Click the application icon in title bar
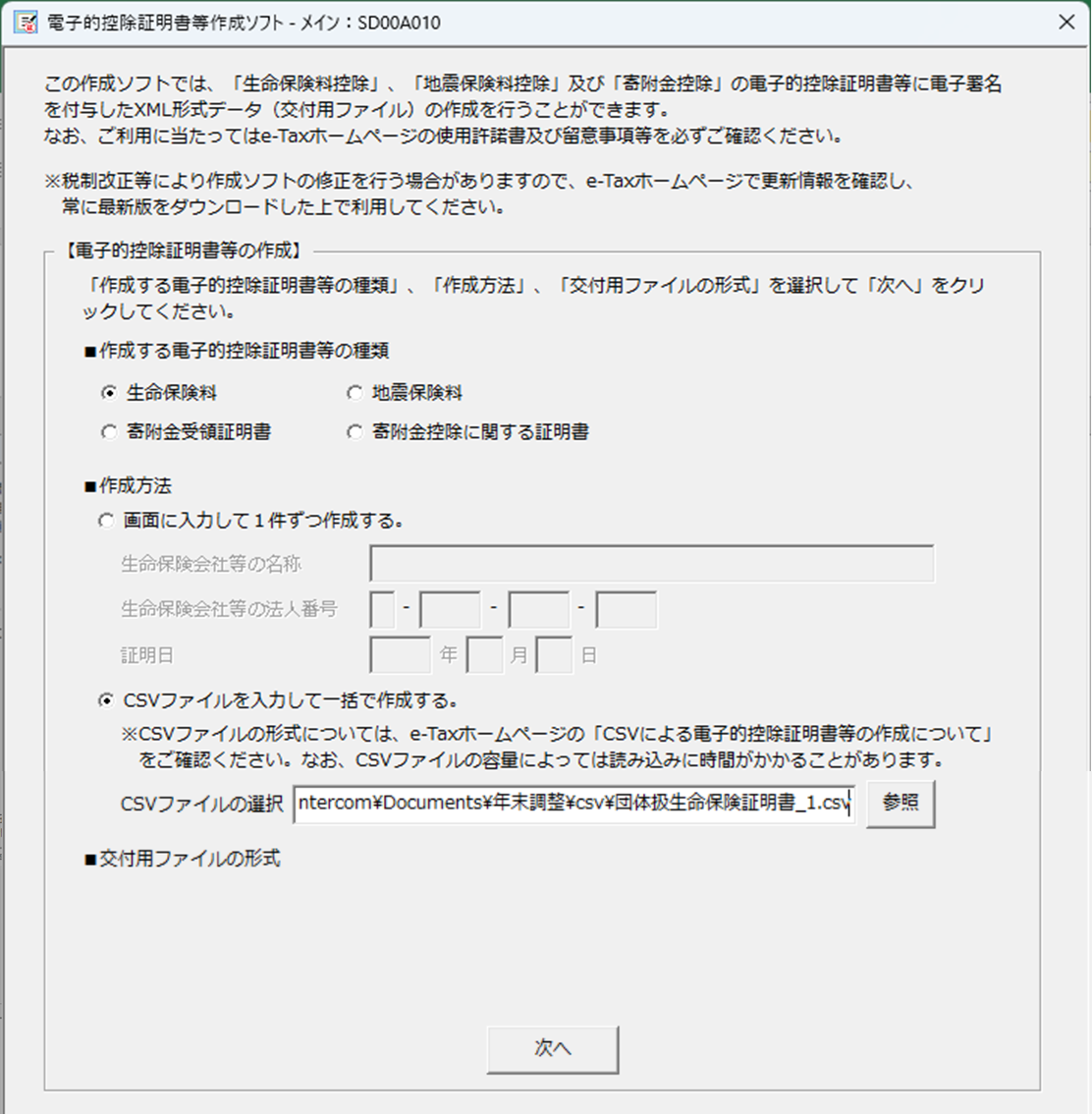 click(27, 22)
